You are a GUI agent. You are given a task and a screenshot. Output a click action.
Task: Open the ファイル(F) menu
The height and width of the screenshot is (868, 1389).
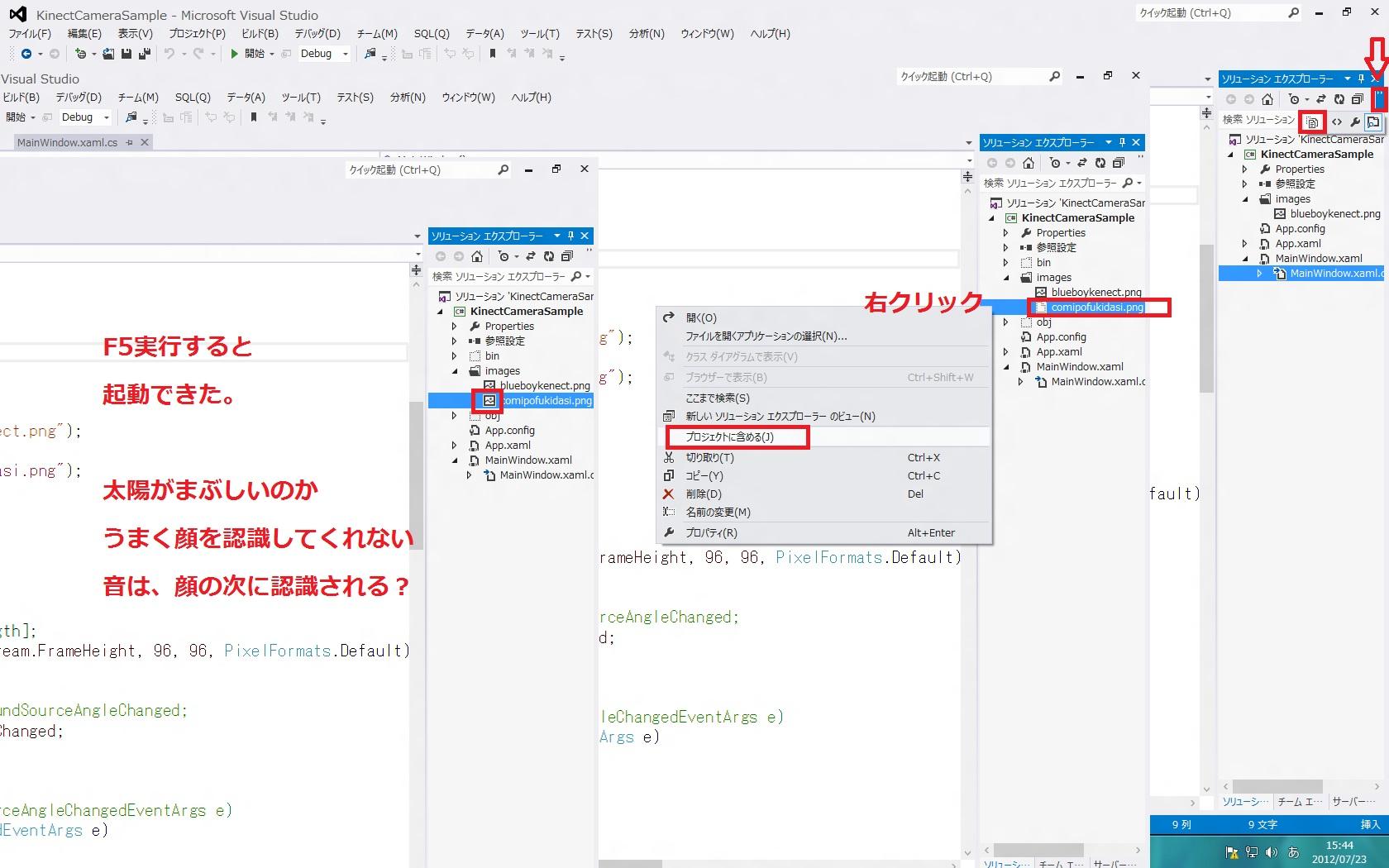(x=30, y=34)
